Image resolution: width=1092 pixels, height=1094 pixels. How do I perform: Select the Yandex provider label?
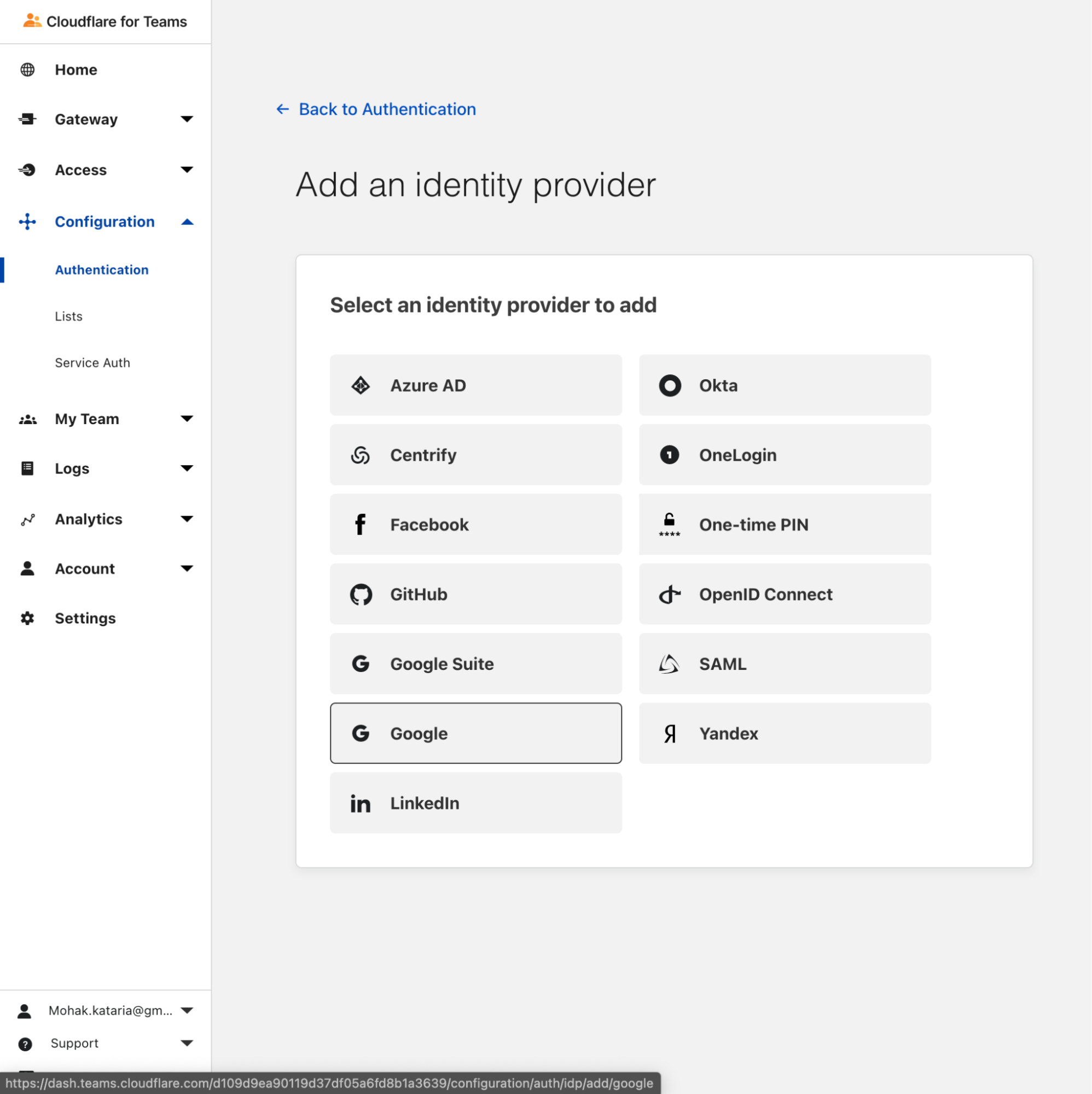click(729, 734)
